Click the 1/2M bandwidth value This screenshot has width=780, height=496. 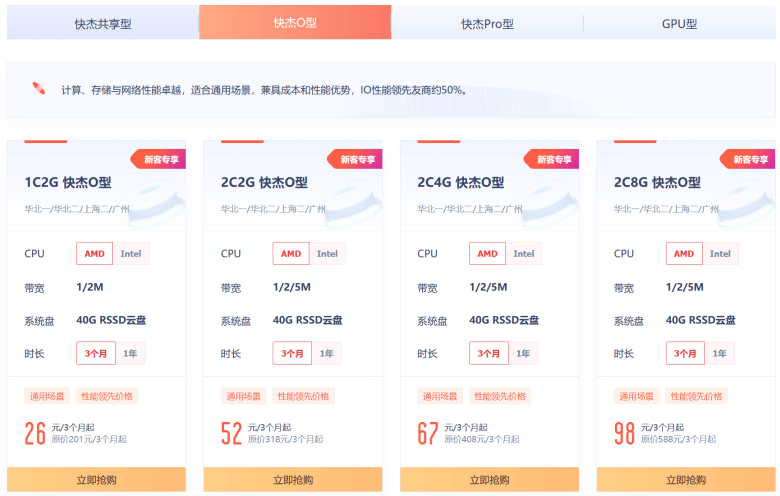point(90,287)
